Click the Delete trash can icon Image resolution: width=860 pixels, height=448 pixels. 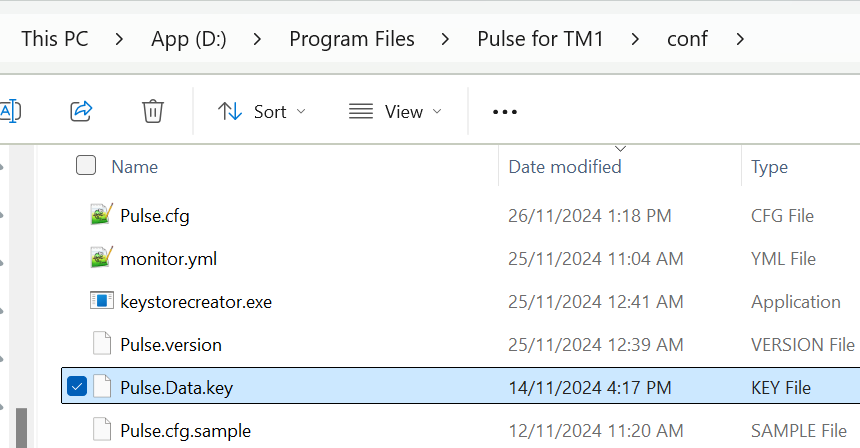(152, 111)
